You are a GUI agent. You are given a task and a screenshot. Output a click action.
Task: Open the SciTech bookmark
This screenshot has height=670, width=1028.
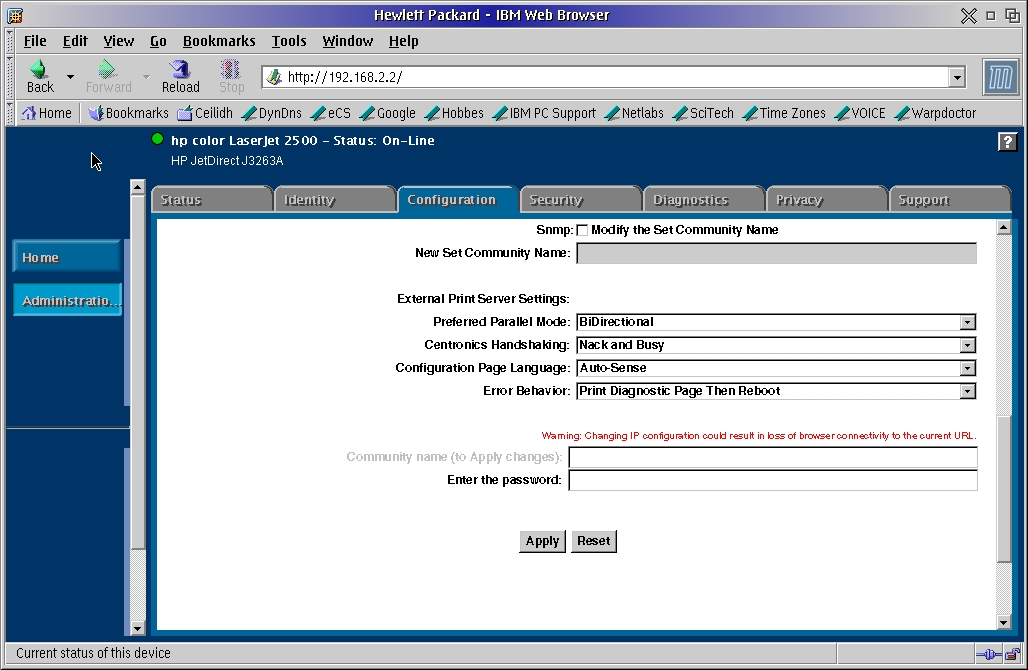(703, 113)
